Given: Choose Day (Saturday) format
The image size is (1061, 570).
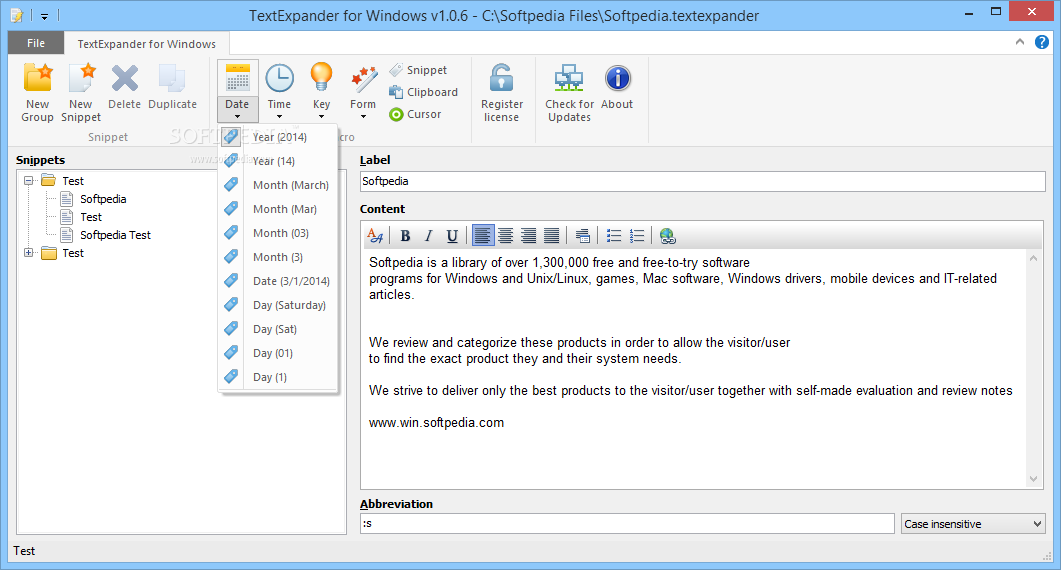Looking at the screenshot, I should (x=277, y=305).
